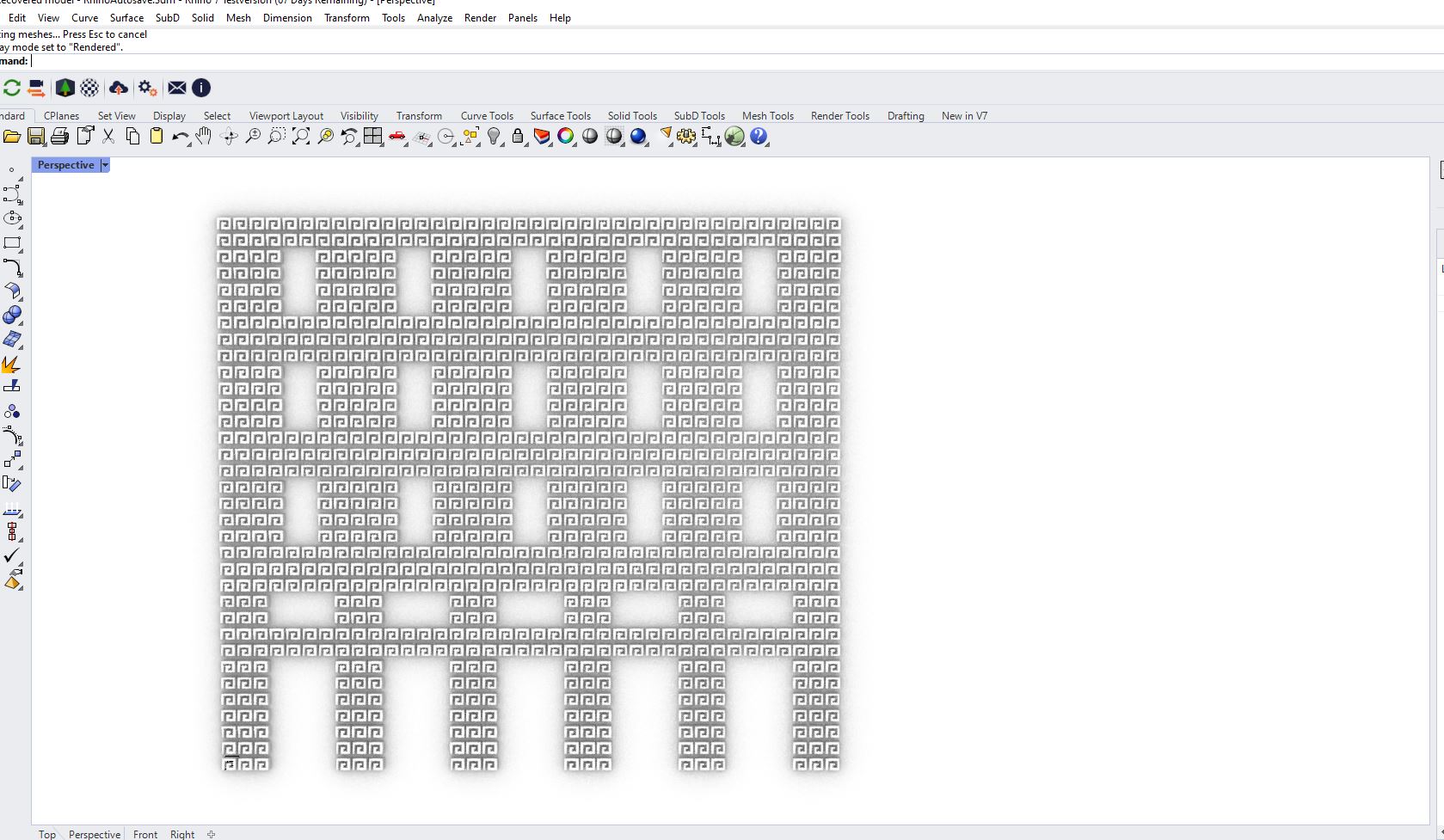The image size is (1444, 840).
Task: Click the Cut scissors icon
Action: 108,137
